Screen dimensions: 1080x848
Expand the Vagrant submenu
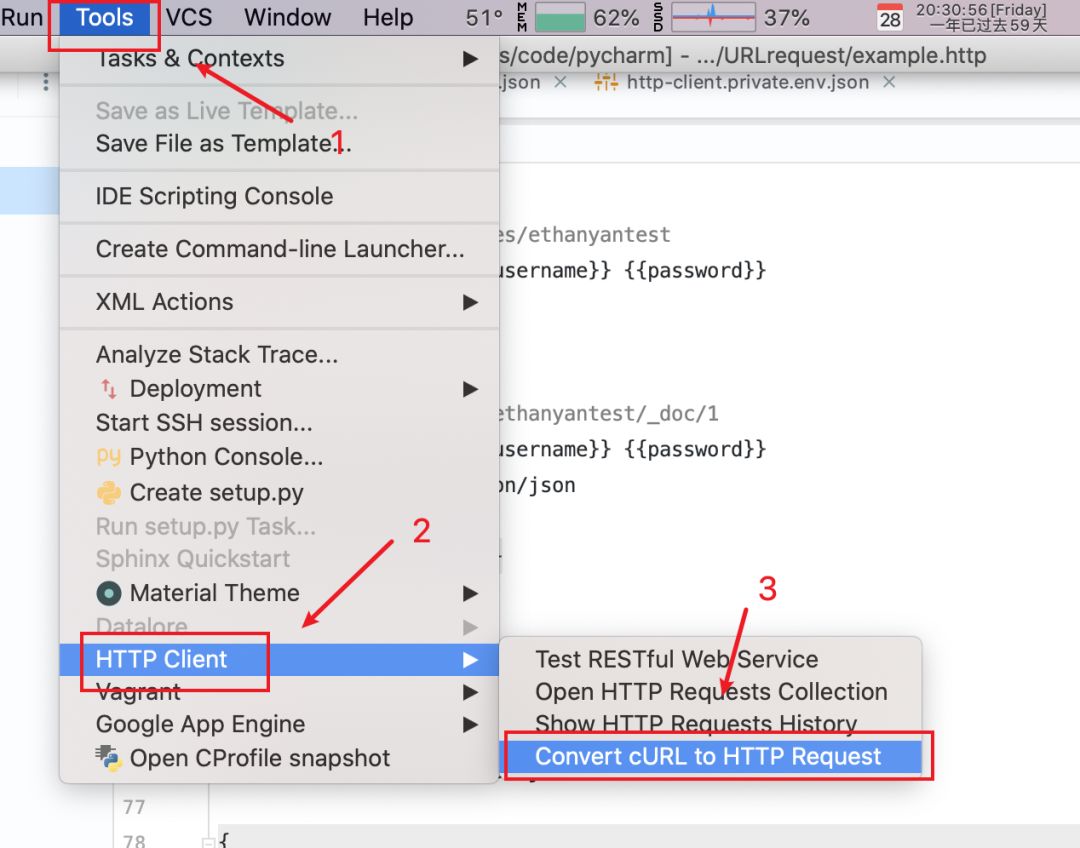[279, 692]
